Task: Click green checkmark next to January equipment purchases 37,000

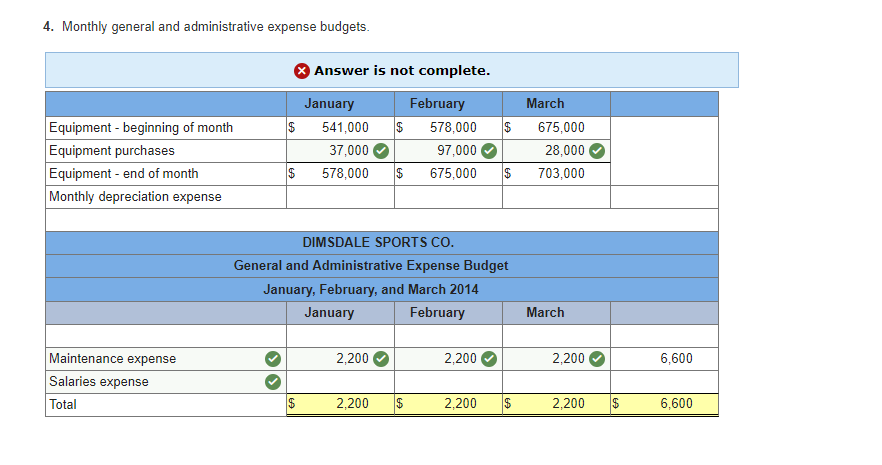Action: click(381, 151)
